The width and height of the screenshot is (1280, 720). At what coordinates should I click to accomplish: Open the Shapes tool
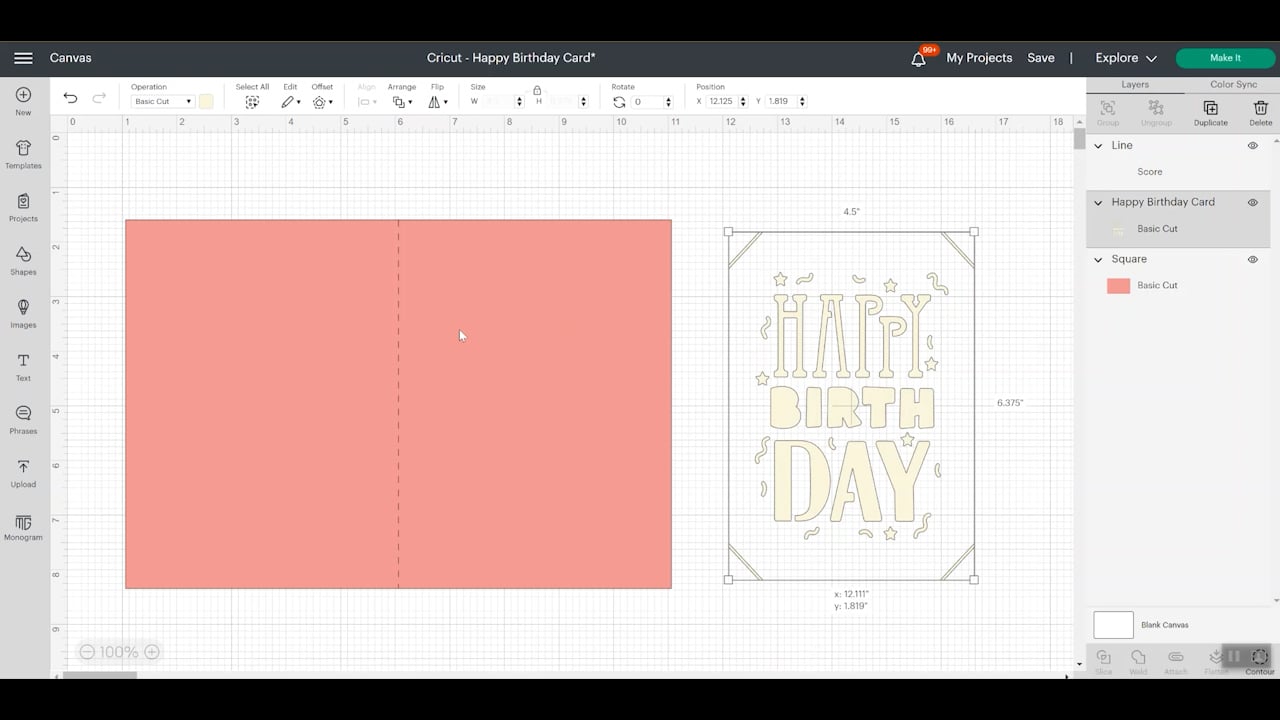[23, 260]
